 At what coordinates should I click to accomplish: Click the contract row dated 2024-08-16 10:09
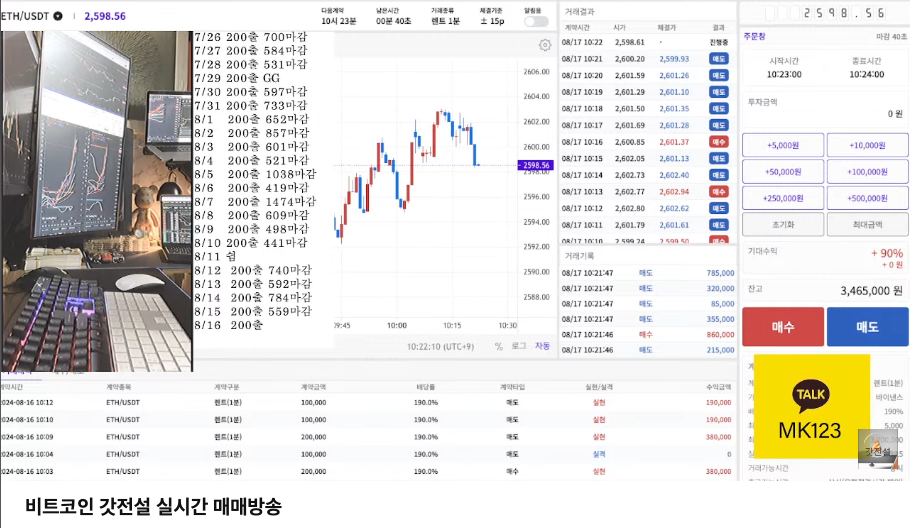point(367,437)
